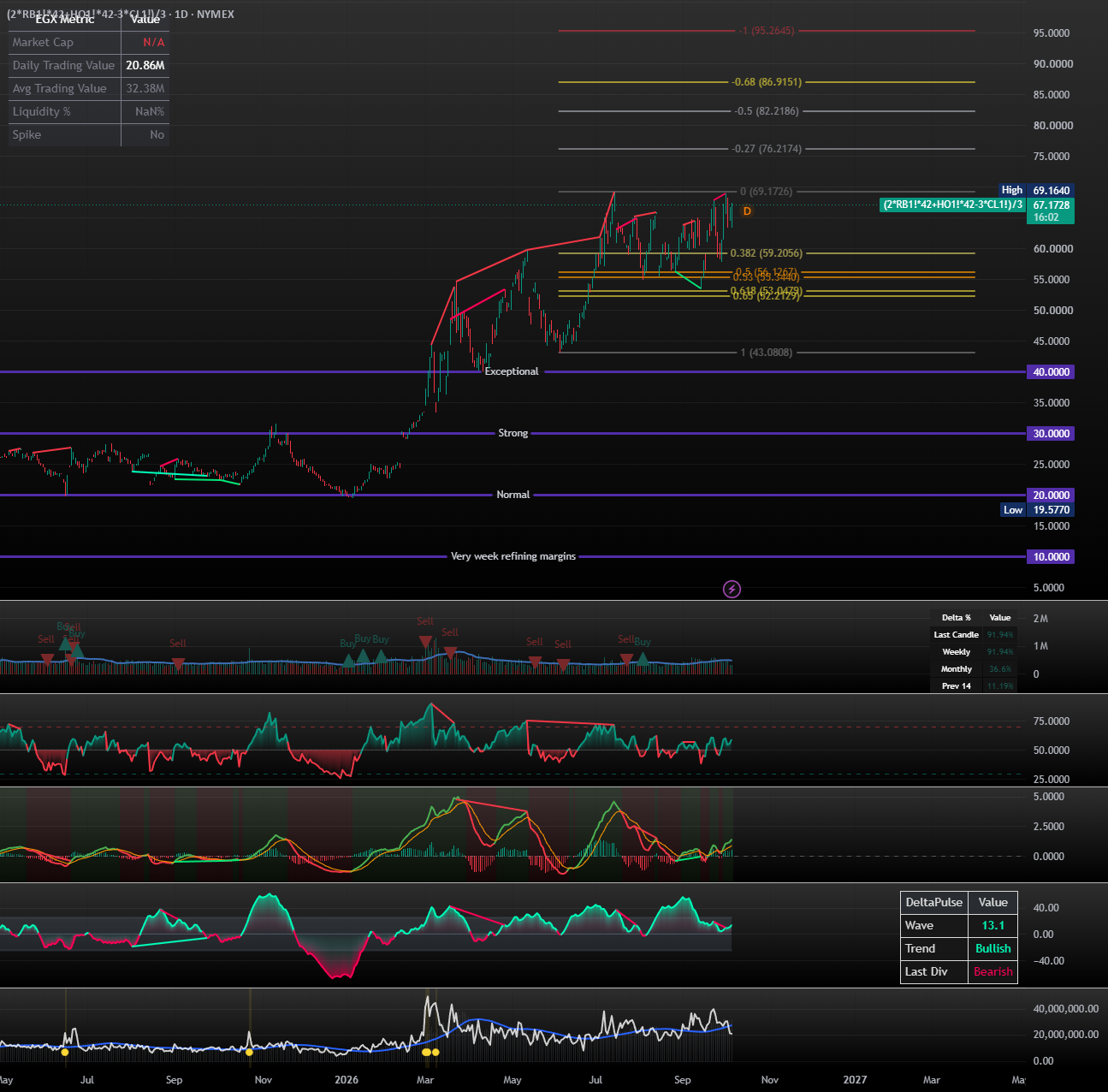Click the purple 40.0000 level price tag

pyautogui.click(x=1051, y=372)
